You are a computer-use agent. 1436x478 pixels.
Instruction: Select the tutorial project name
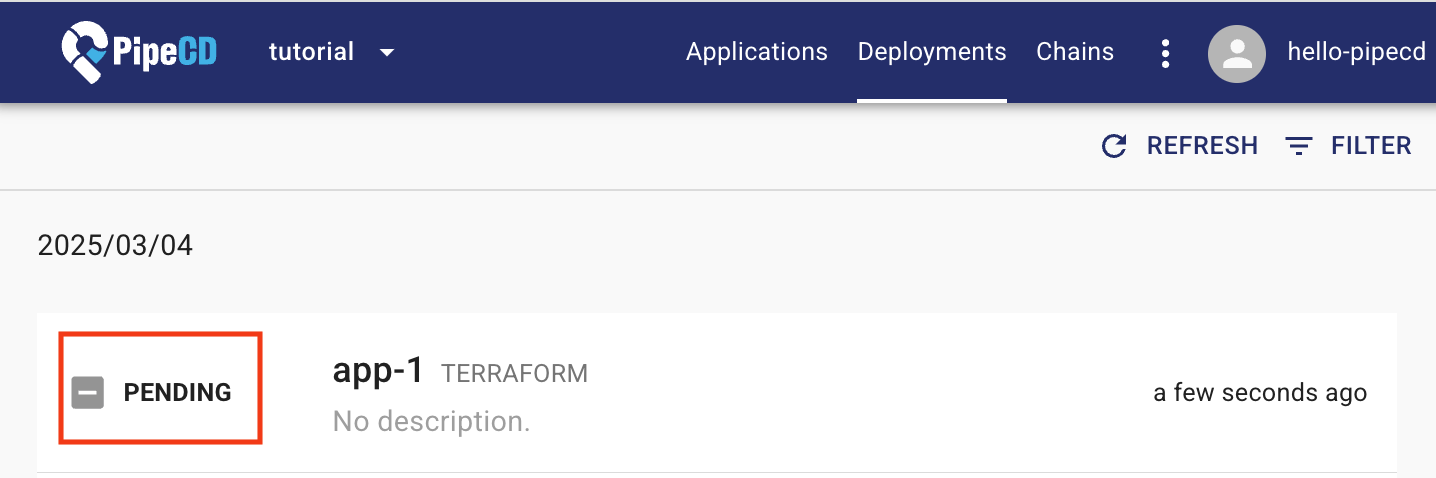(311, 52)
